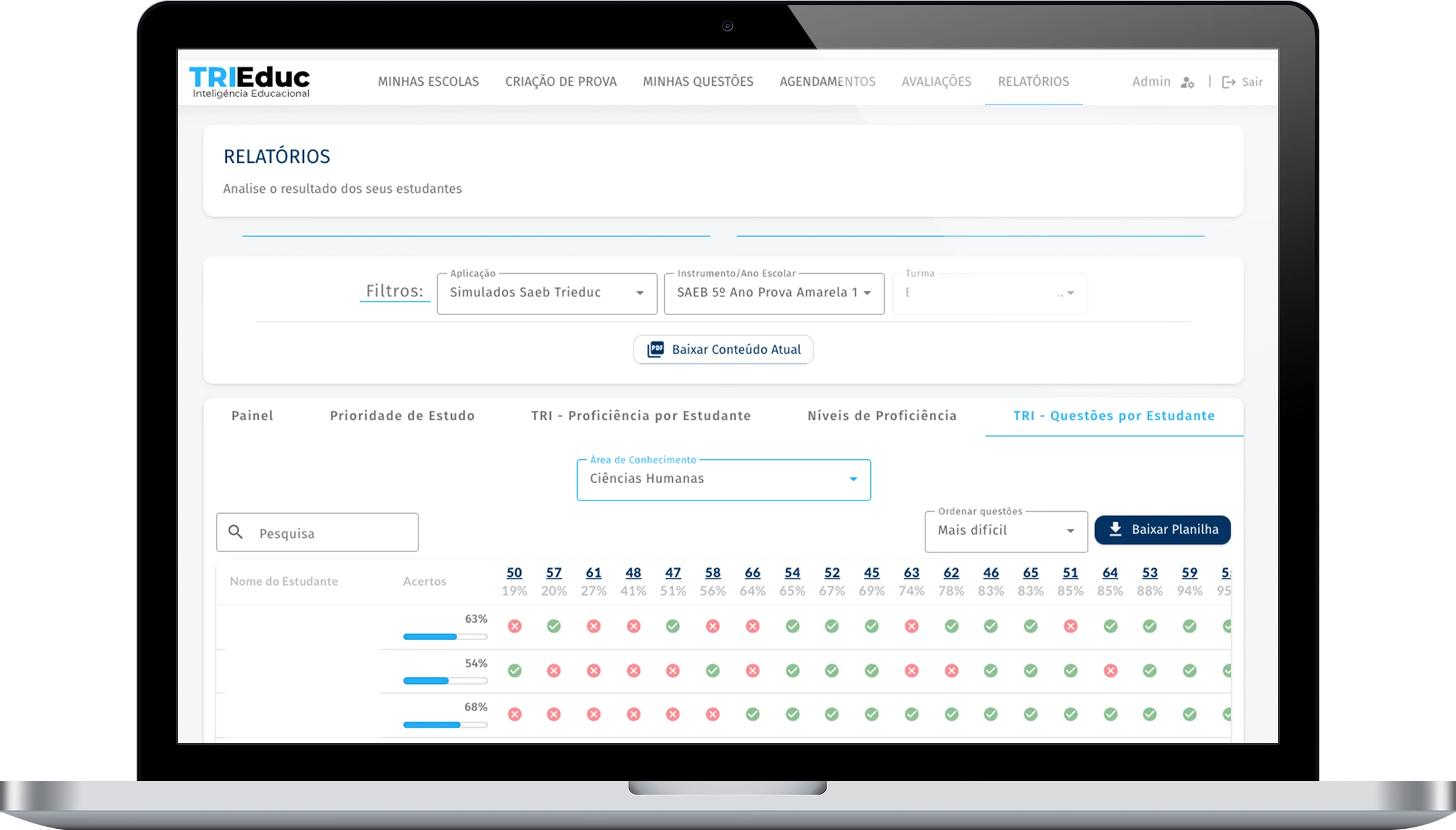The width and height of the screenshot is (1456, 830).
Task: Change Ordenar questões from Mais difícil
Action: (1005, 531)
